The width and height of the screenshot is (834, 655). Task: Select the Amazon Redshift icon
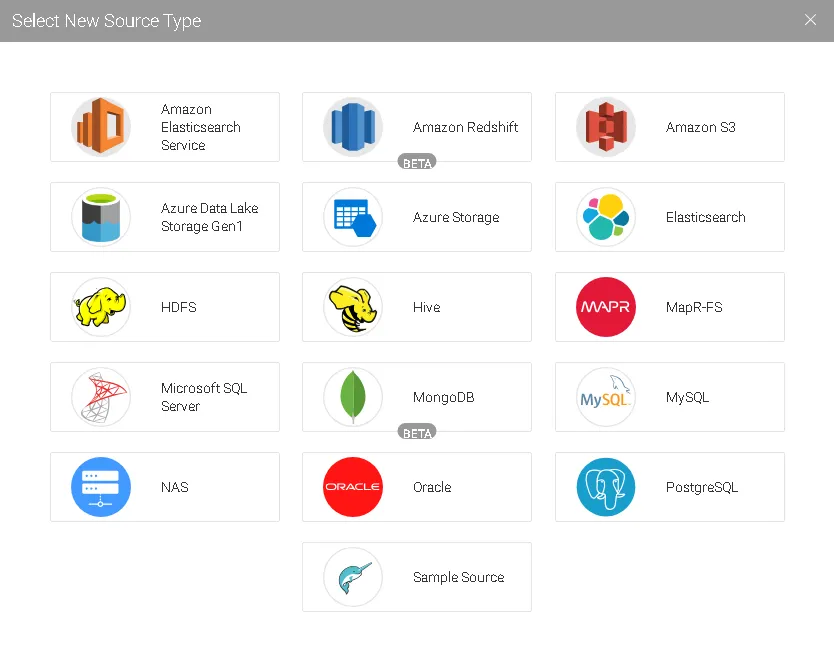pyautogui.click(x=353, y=127)
